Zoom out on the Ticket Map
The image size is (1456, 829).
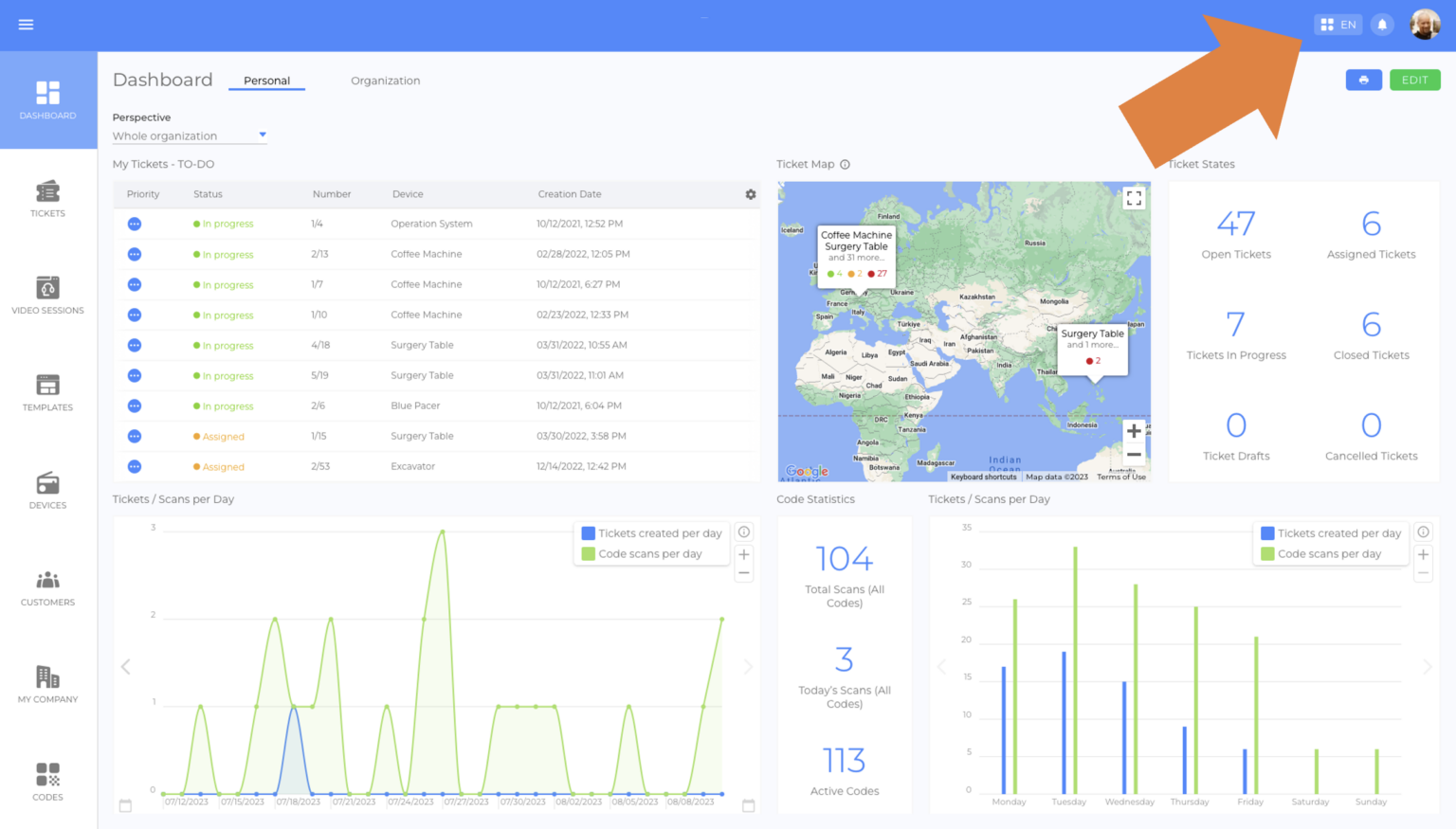click(1134, 455)
